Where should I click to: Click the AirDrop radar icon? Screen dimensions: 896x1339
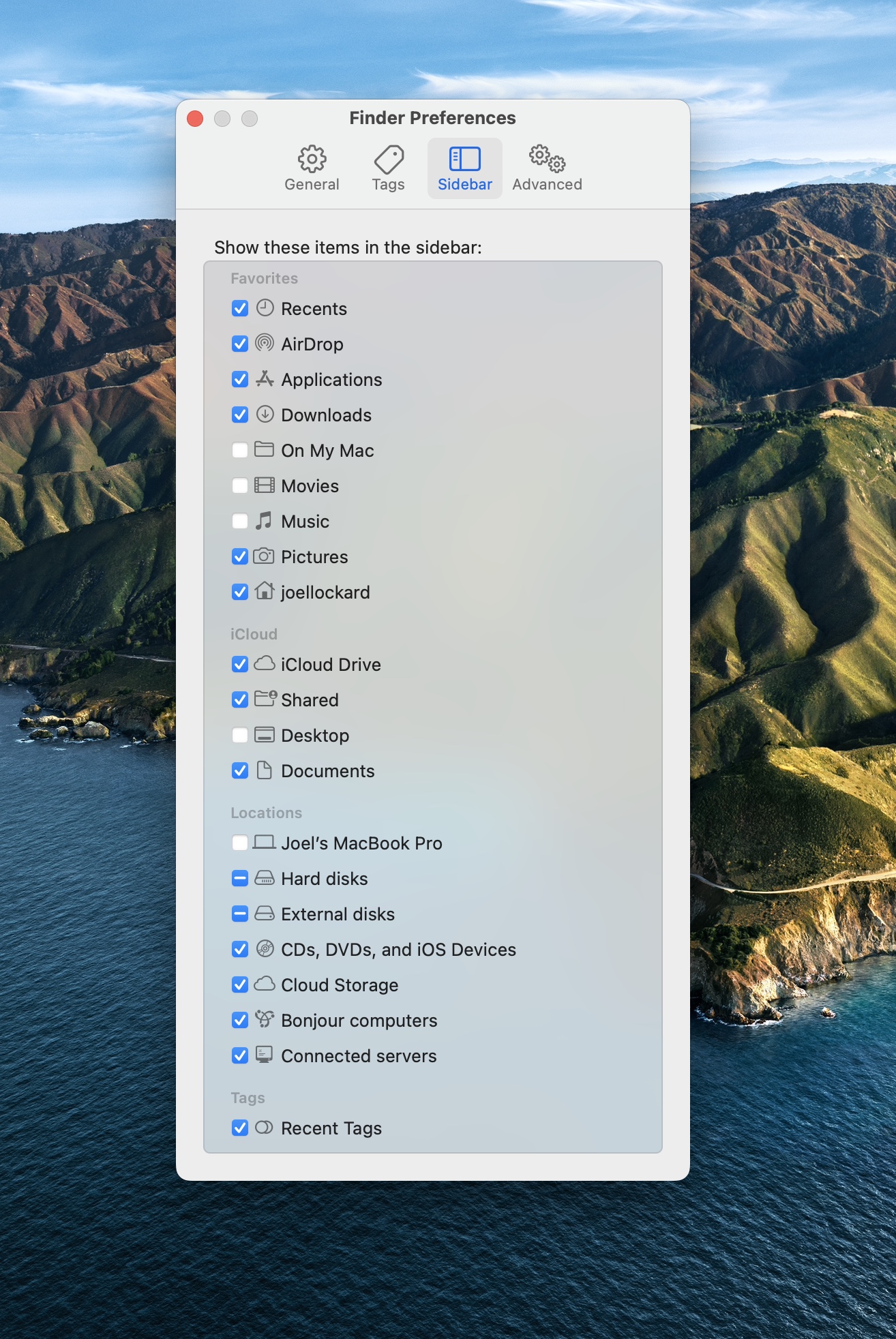point(265,344)
